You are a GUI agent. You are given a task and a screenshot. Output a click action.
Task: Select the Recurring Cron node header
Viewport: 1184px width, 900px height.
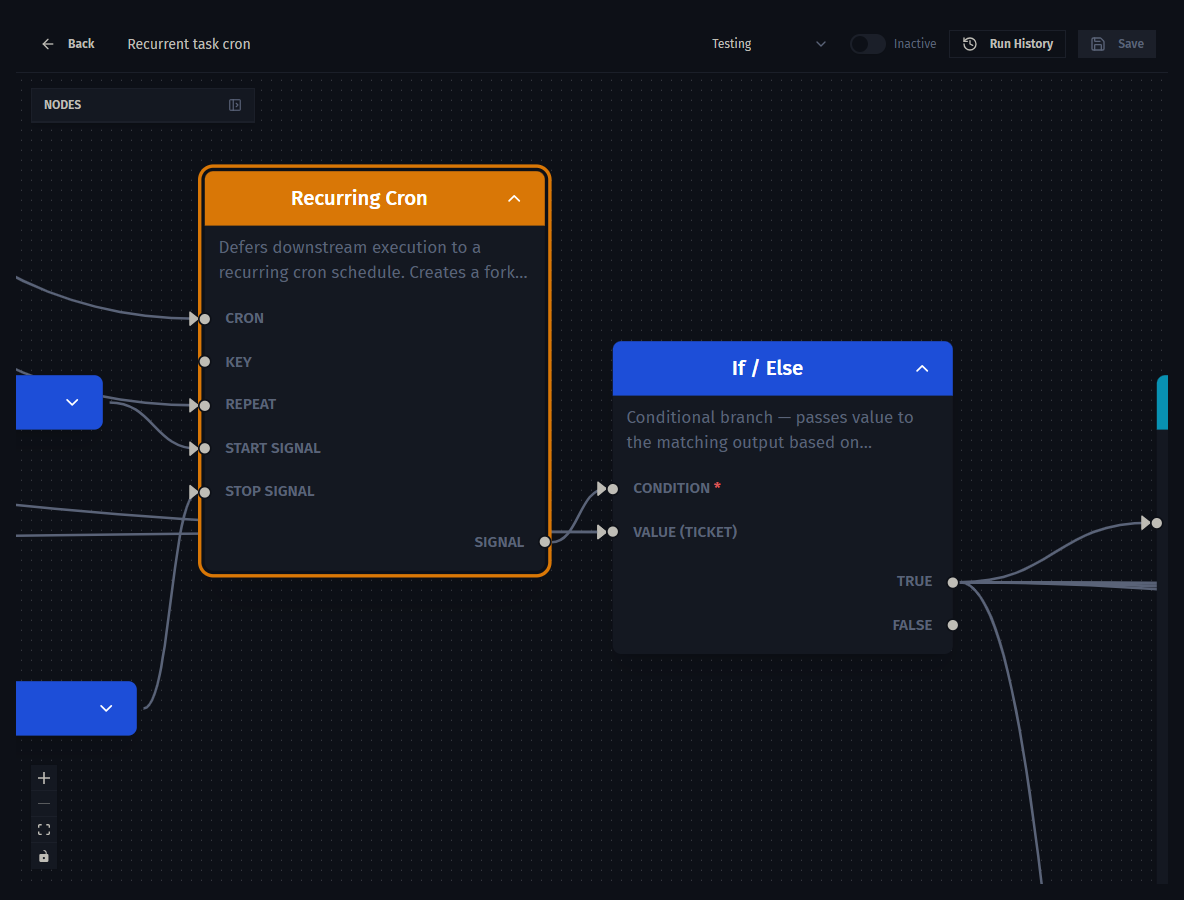(x=375, y=198)
